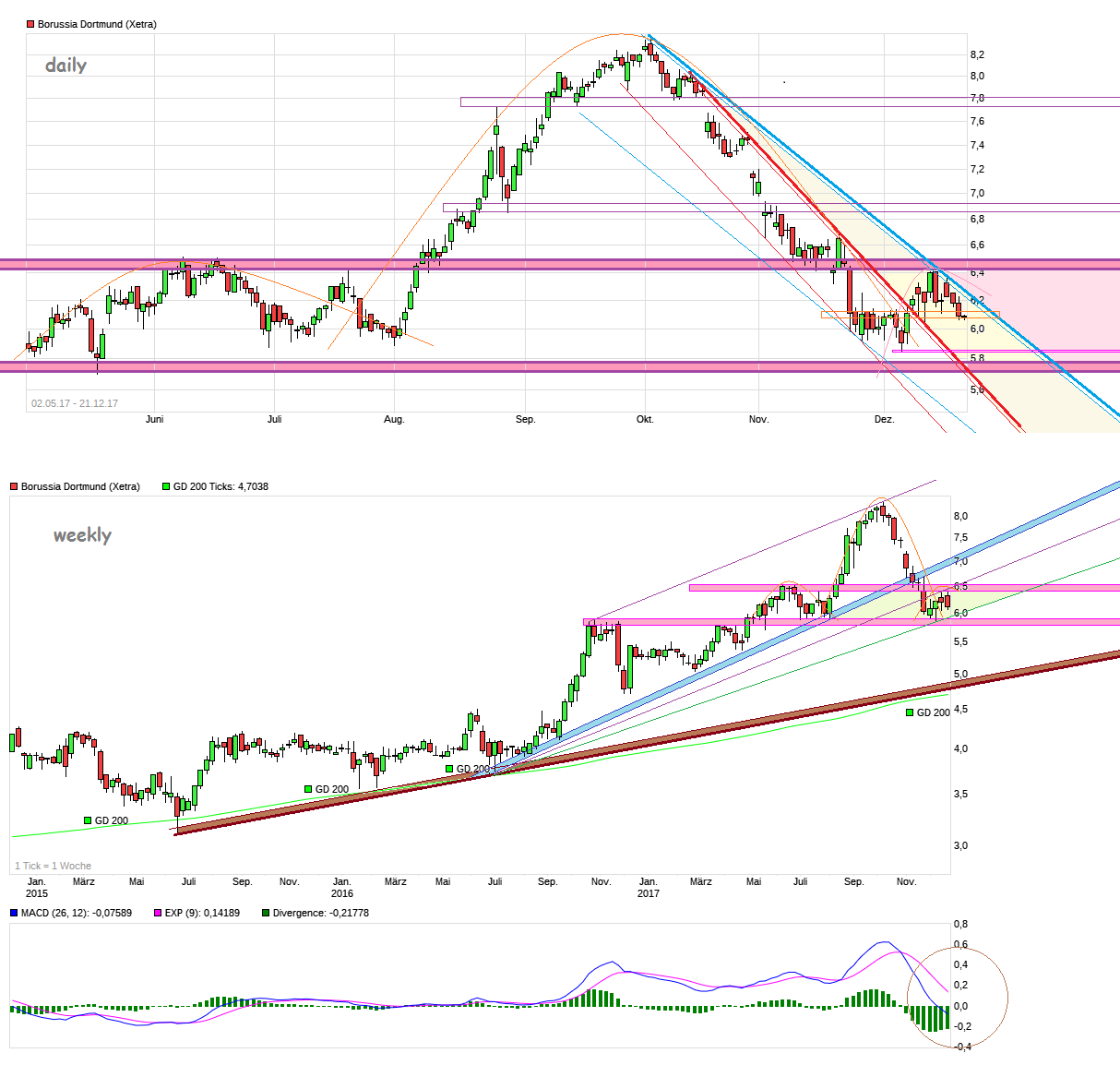Select the daily chart title 'Borussia Dortmund (Xetra)'
Screen dimensions: 1120x1065
[x=97, y=25]
